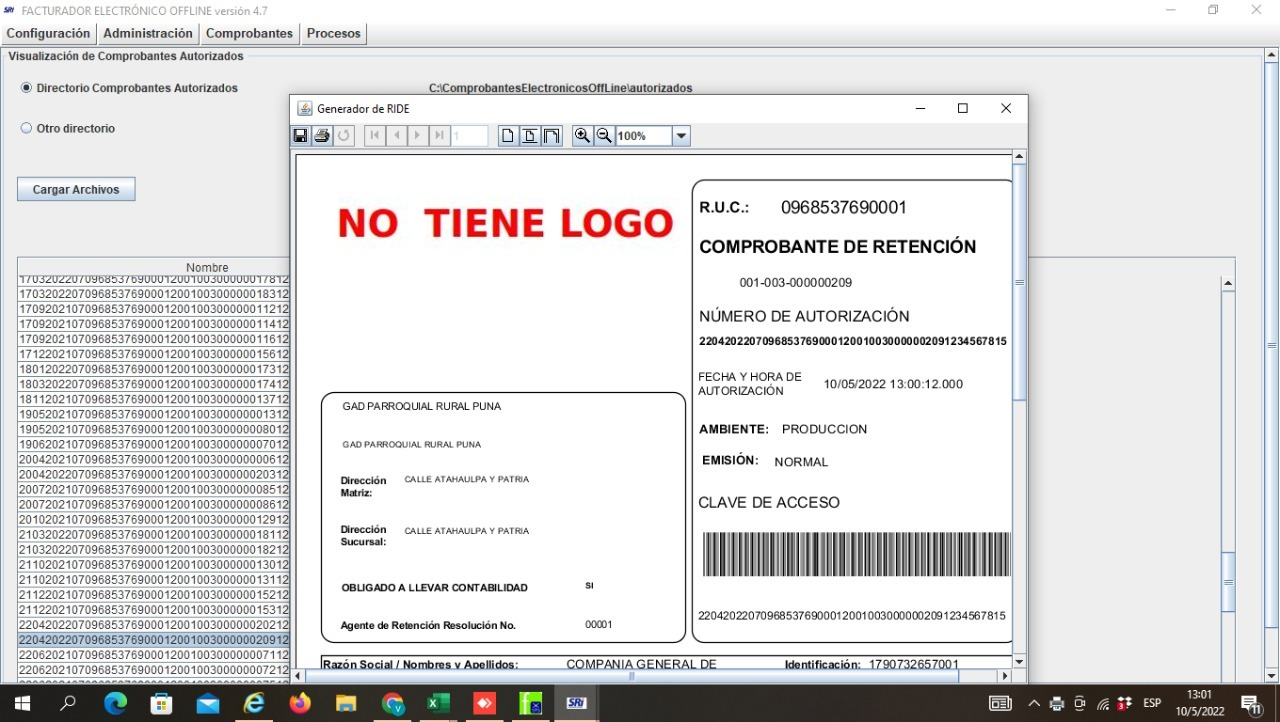Open Firefox from the taskbar
Screen dimensions: 1280x722
[x=300, y=703]
